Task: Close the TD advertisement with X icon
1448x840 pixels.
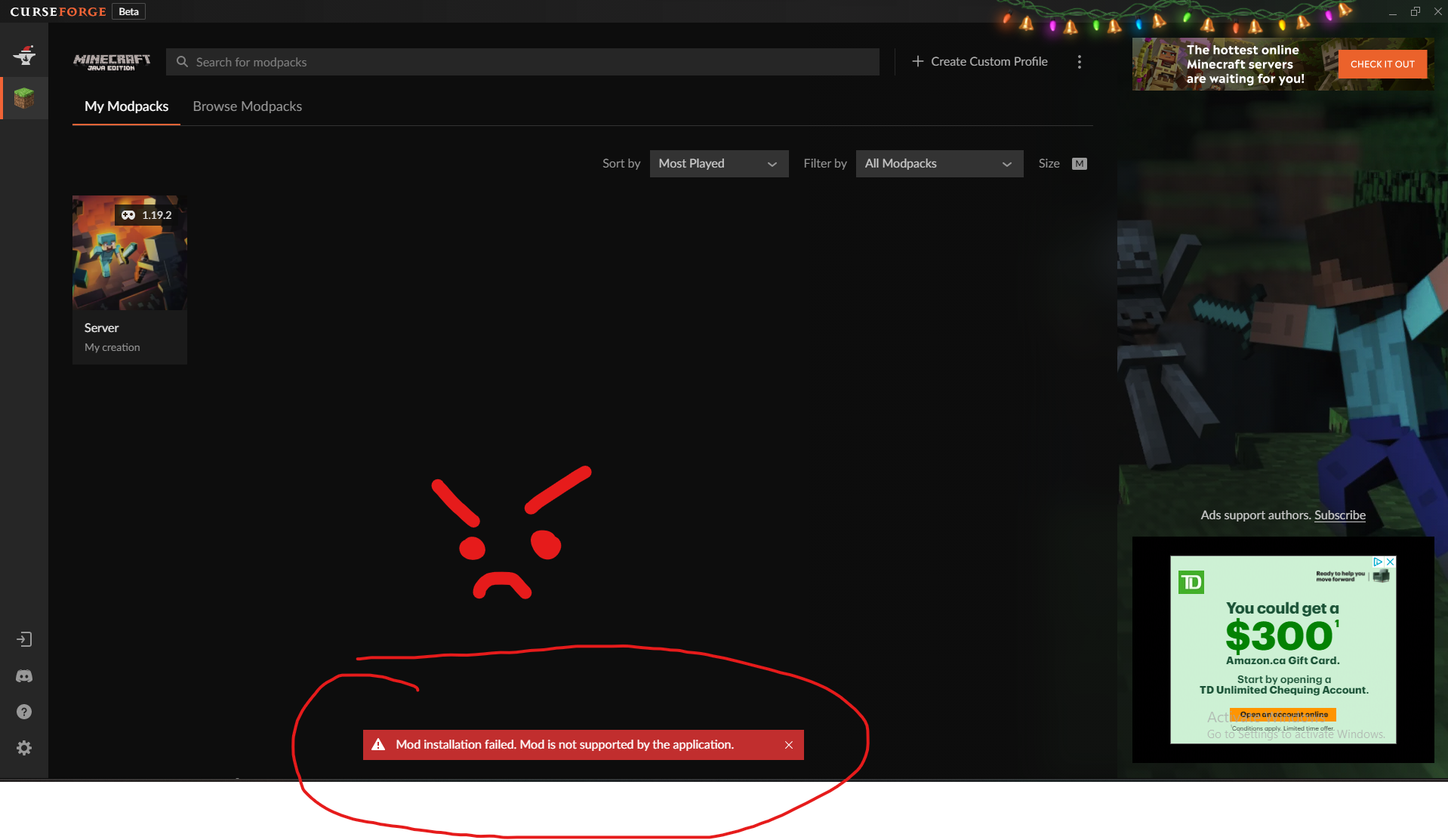Action: pyautogui.click(x=1391, y=562)
